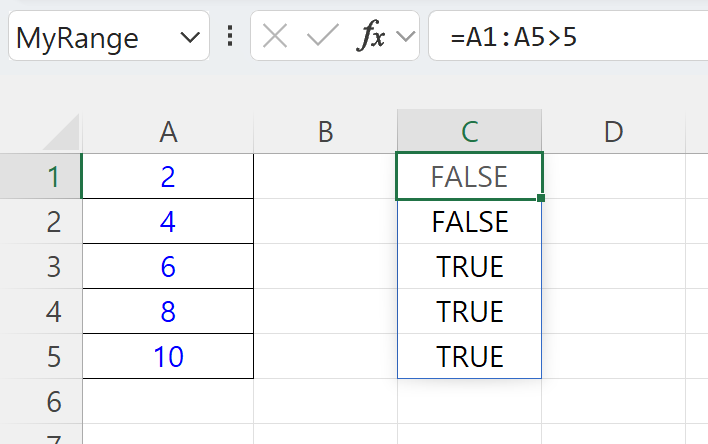Click cell A3 containing 6

pos(168,266)
